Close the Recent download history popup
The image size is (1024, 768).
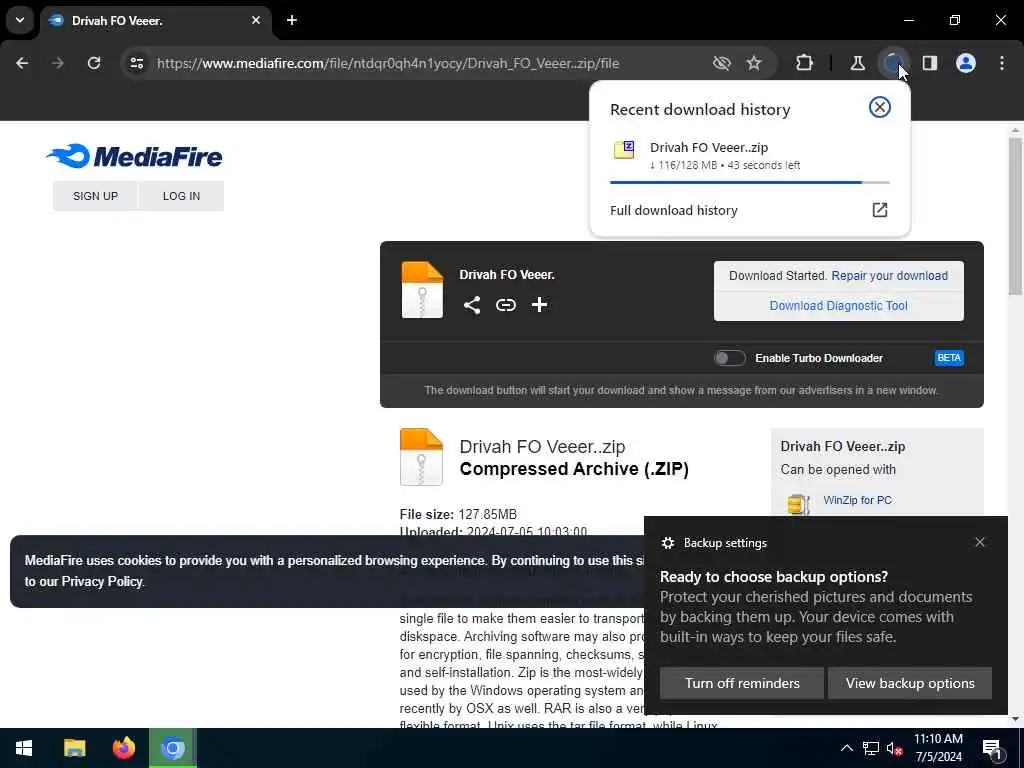(x=880, y=107)
